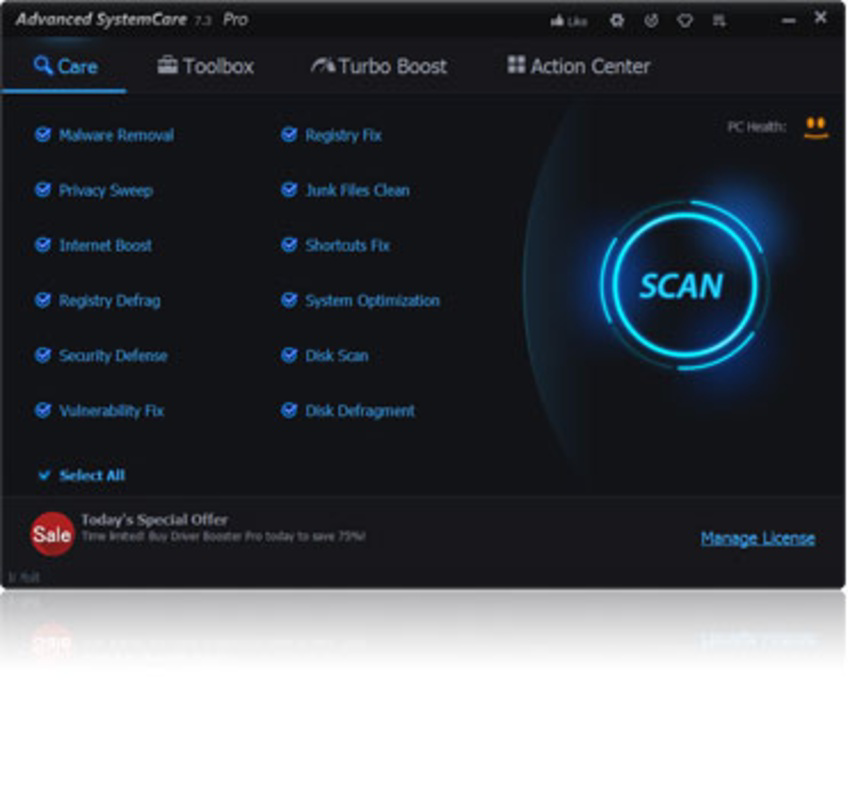Open the Manage License link
This screenshot has width=848, height=800.
pos(758,538)
